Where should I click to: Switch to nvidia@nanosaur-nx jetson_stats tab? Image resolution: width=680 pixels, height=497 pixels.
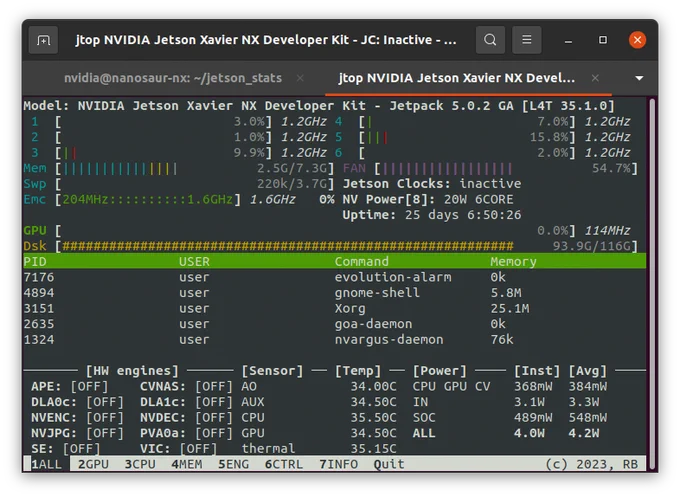173,78
